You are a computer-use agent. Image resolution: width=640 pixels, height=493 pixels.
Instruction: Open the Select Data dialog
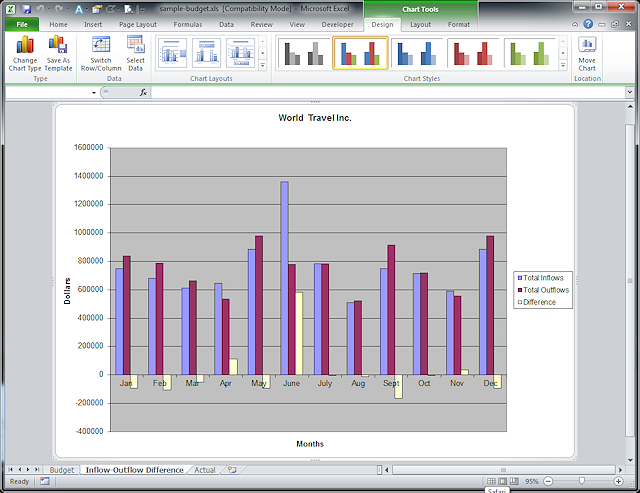click(135, 53)
